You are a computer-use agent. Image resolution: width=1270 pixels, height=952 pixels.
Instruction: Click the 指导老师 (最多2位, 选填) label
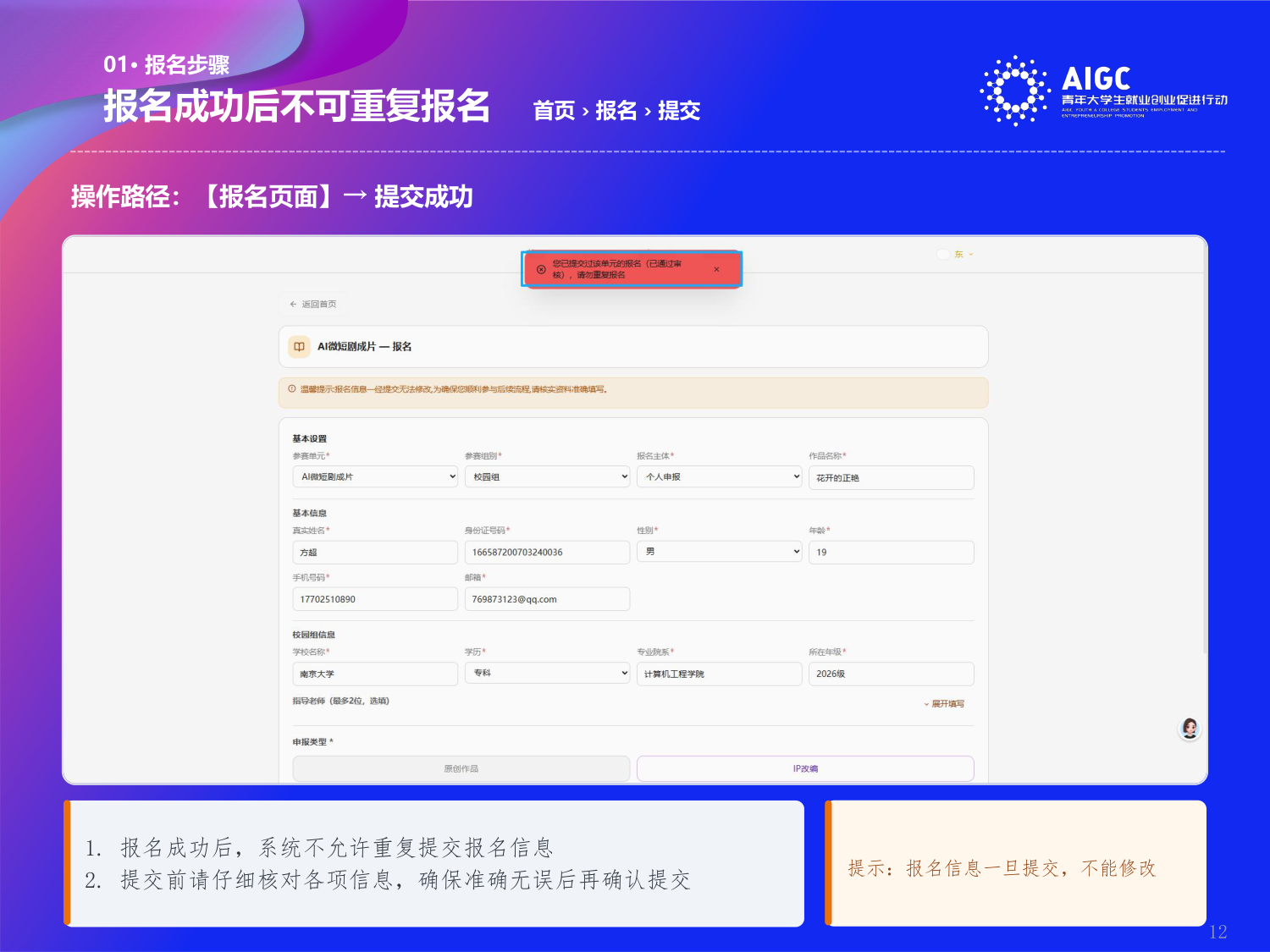point(341,701)
